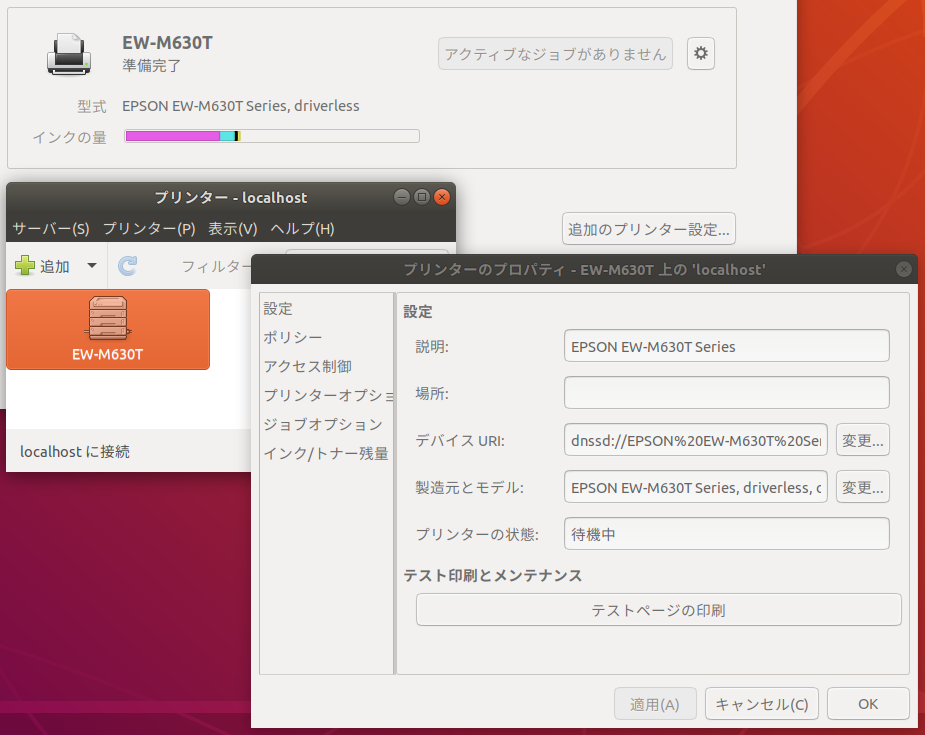Click 変更... next to デバイス URI

pyautogui.click(x=862, y=439)
